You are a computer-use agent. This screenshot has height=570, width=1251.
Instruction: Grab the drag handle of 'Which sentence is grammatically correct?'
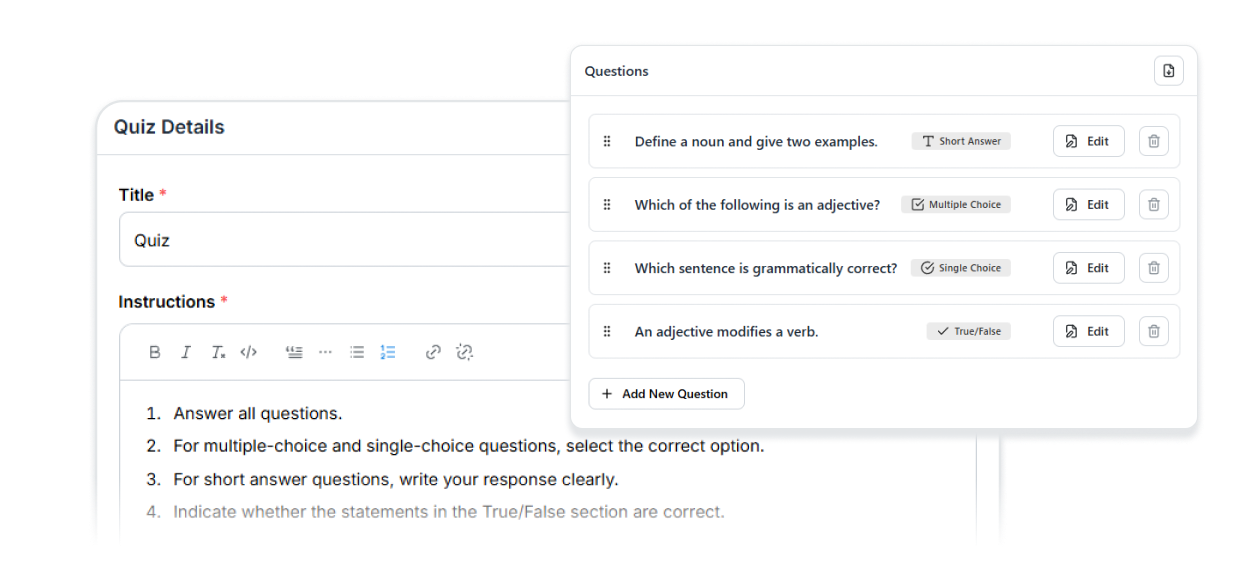click(607, 268)
